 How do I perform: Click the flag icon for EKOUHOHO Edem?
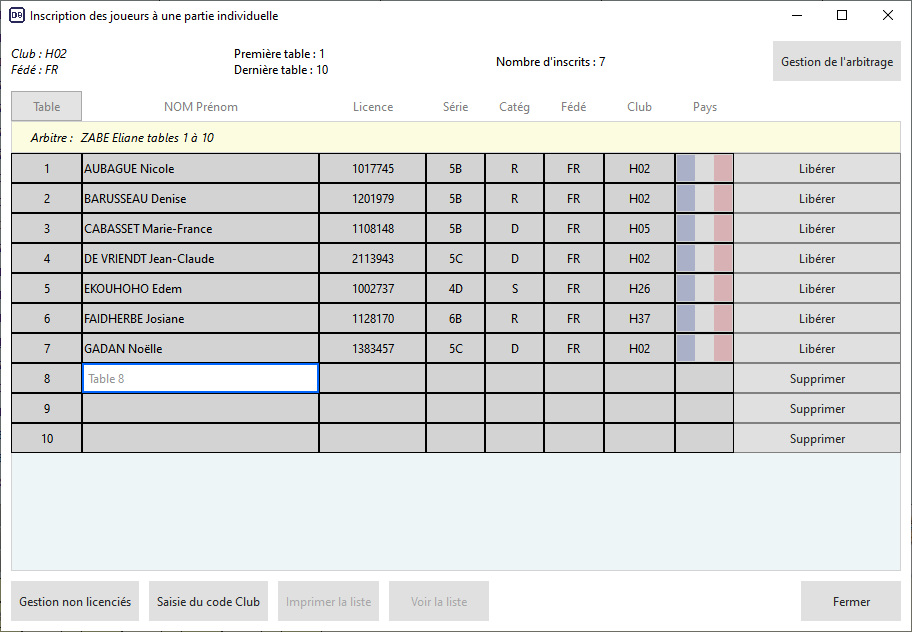(704, 289)
